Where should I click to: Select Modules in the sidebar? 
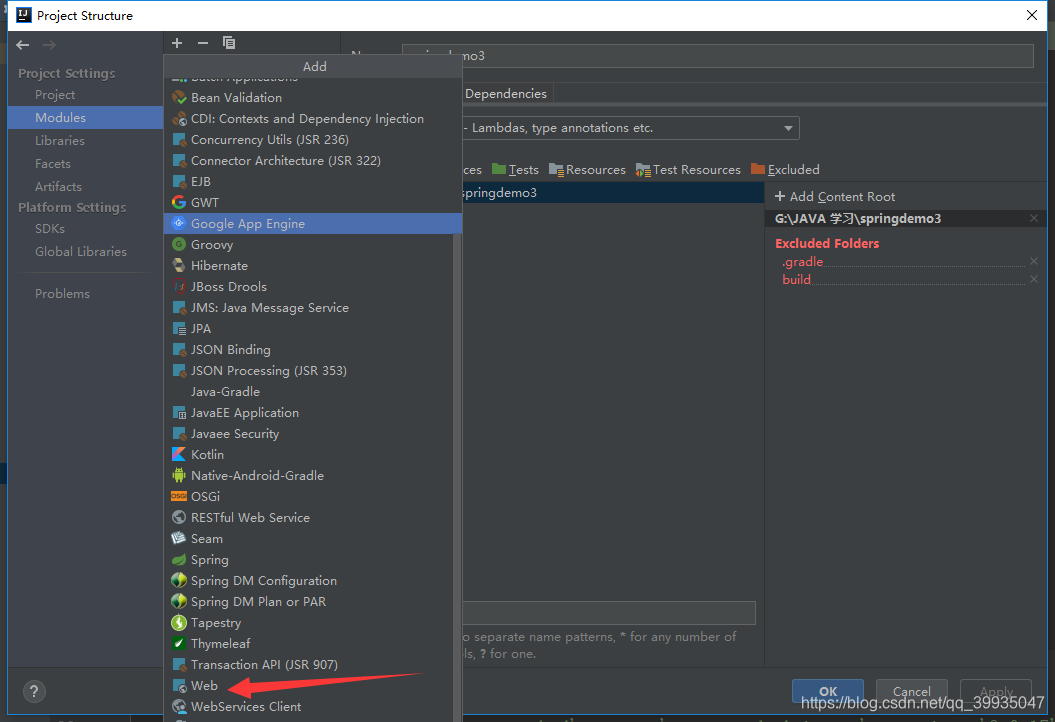point(85,118)
